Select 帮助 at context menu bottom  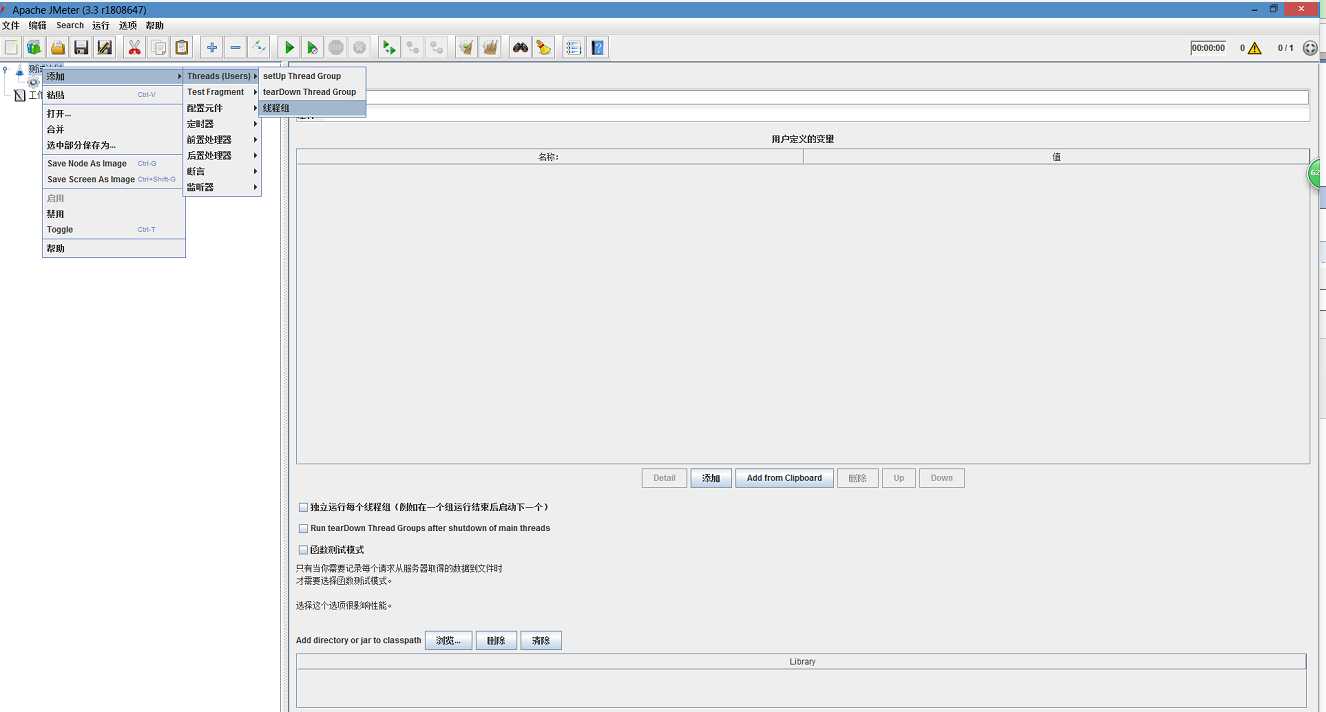114,248
